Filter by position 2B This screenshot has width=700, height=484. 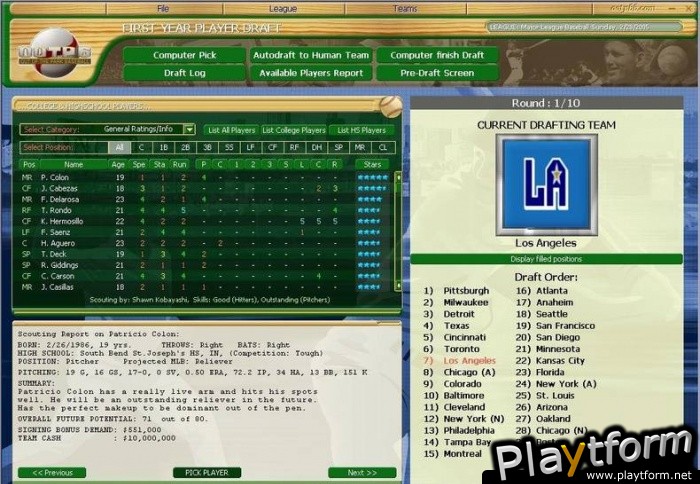point(185,147)
